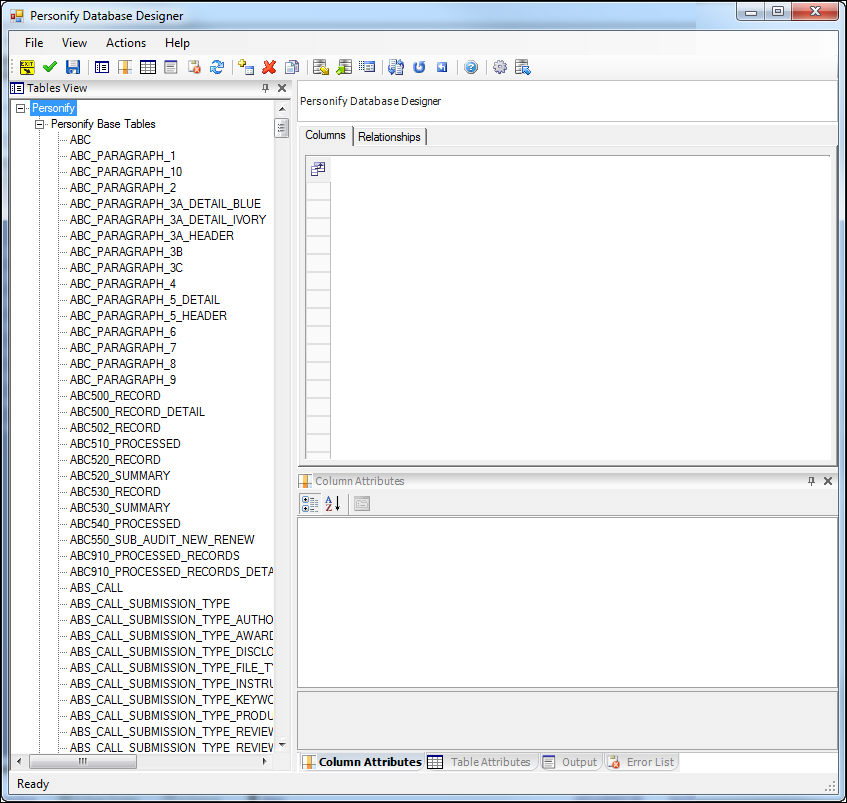847x803 pixels.
Task: Collapse the Personify Base Tables node
Action: (39, 124)
